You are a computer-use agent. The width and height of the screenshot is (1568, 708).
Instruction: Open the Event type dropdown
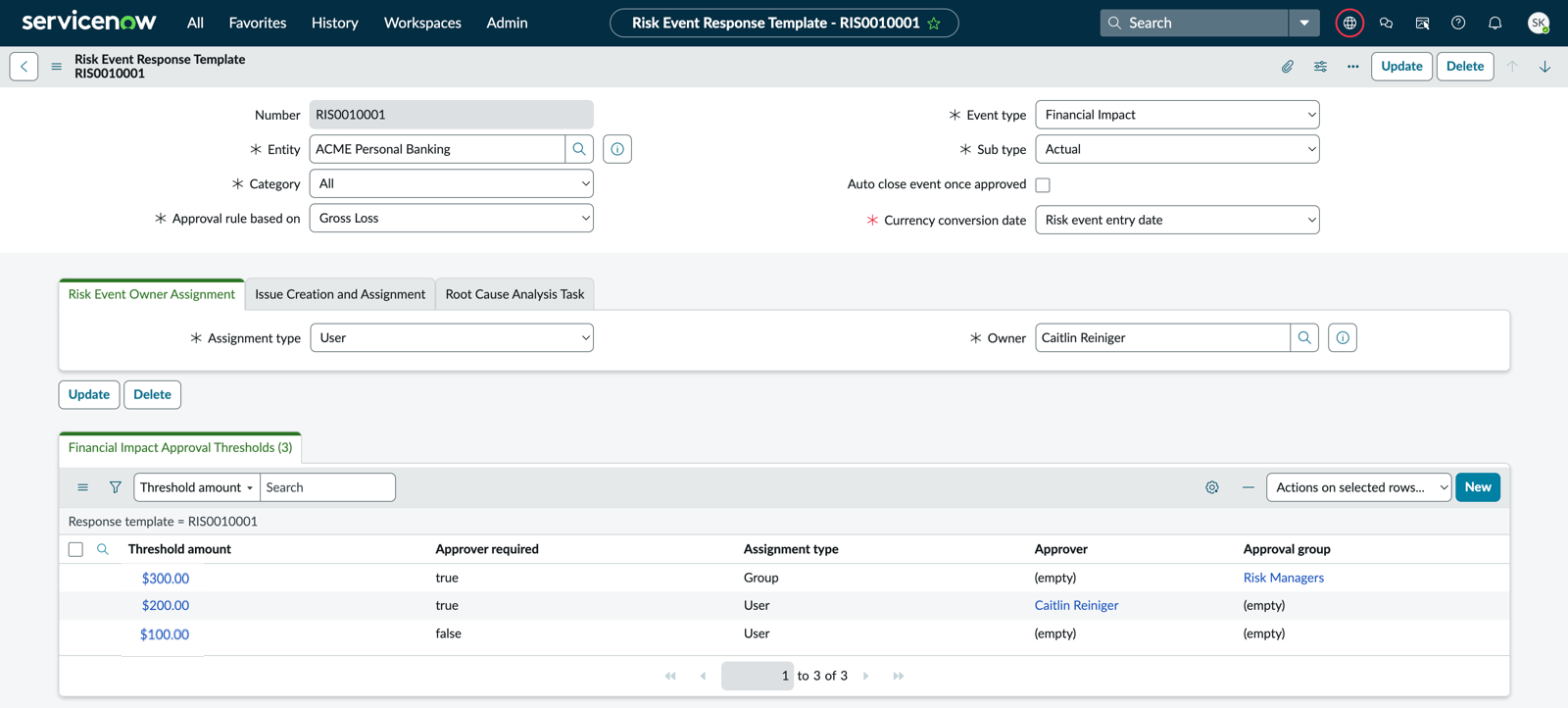(x=1177, y=115)
